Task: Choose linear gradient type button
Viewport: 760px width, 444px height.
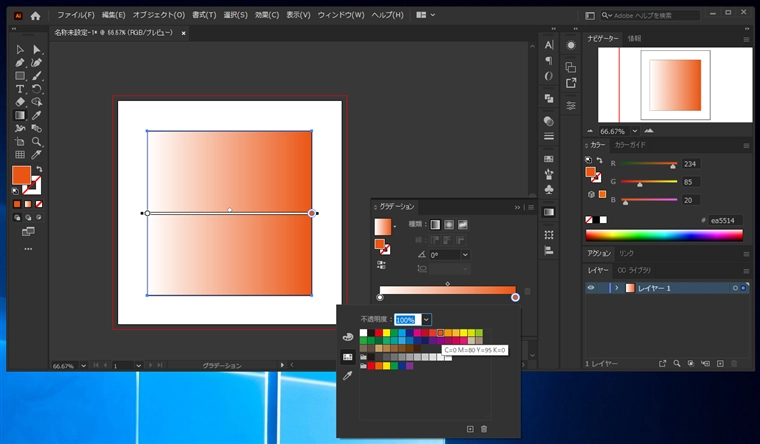Action: (x=435, y=224)
